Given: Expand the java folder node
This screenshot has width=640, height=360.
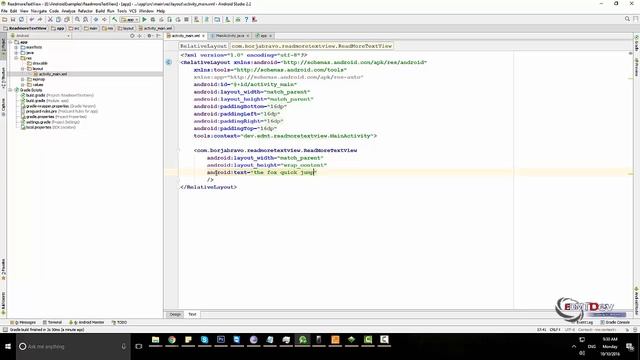Looking at the screenshot, I should coord(16,53).
